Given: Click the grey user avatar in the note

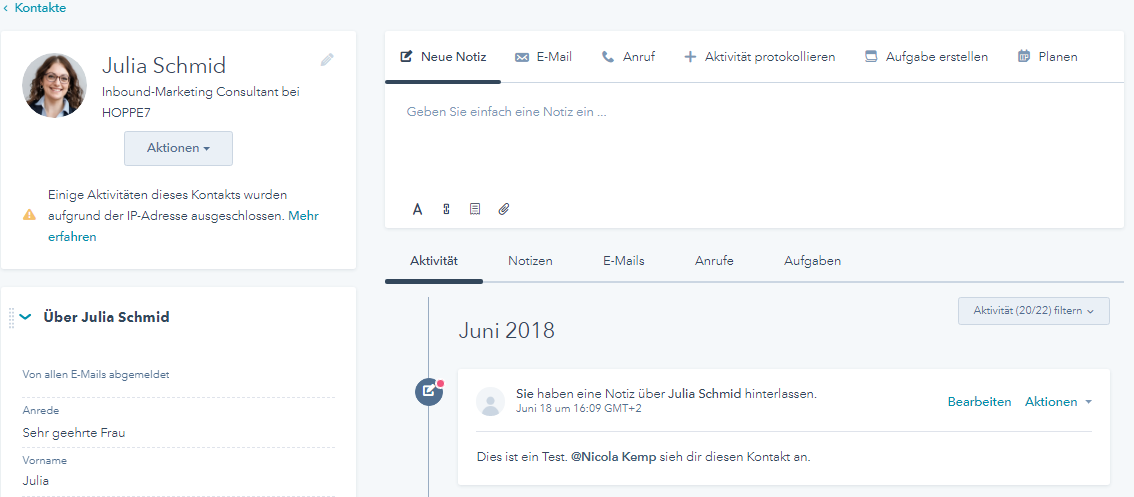Looking at the screenshot, I should pyautogui.click(x=490, y=402).
